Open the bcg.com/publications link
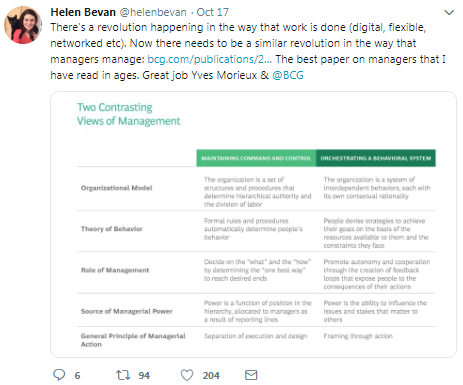This screenshot has height=385, width=463. [x=209, y=59]
